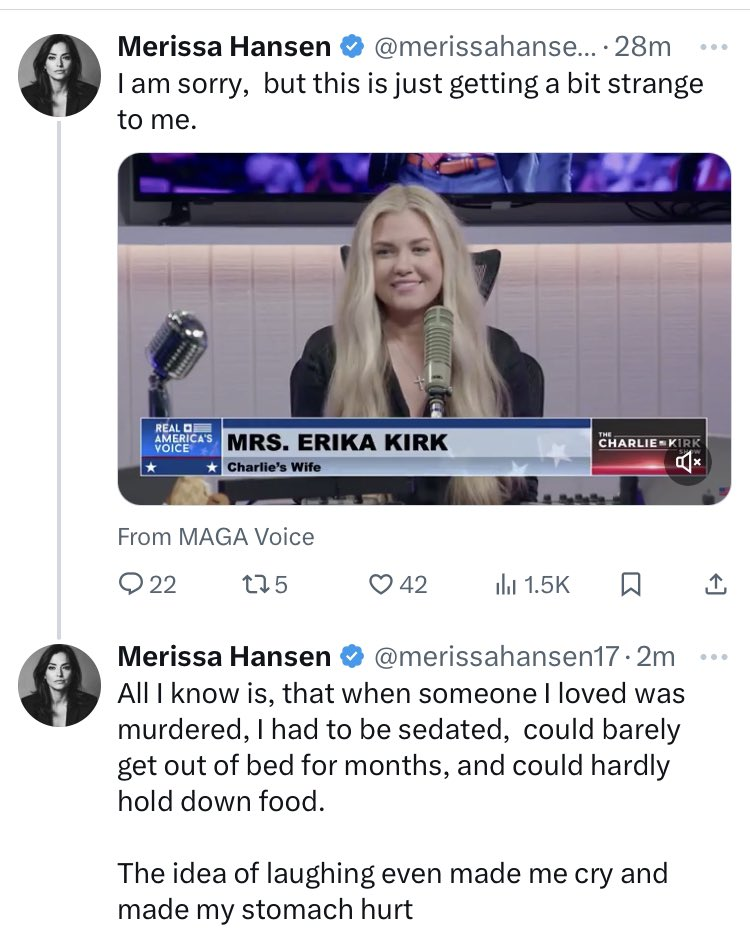
Task: Open Merissa Hansen name on first tweet
Action: point(224,46)
